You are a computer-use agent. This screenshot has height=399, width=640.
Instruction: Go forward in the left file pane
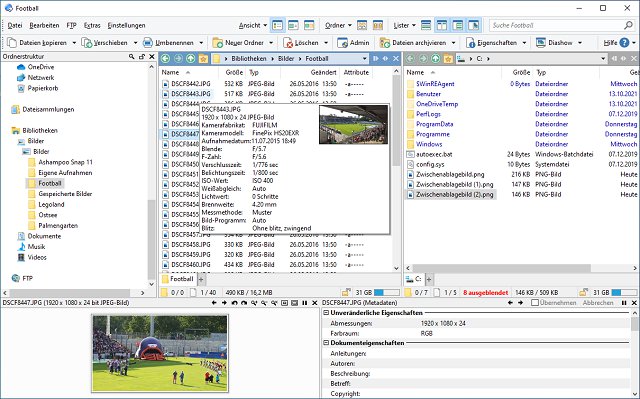pos(178,58)
